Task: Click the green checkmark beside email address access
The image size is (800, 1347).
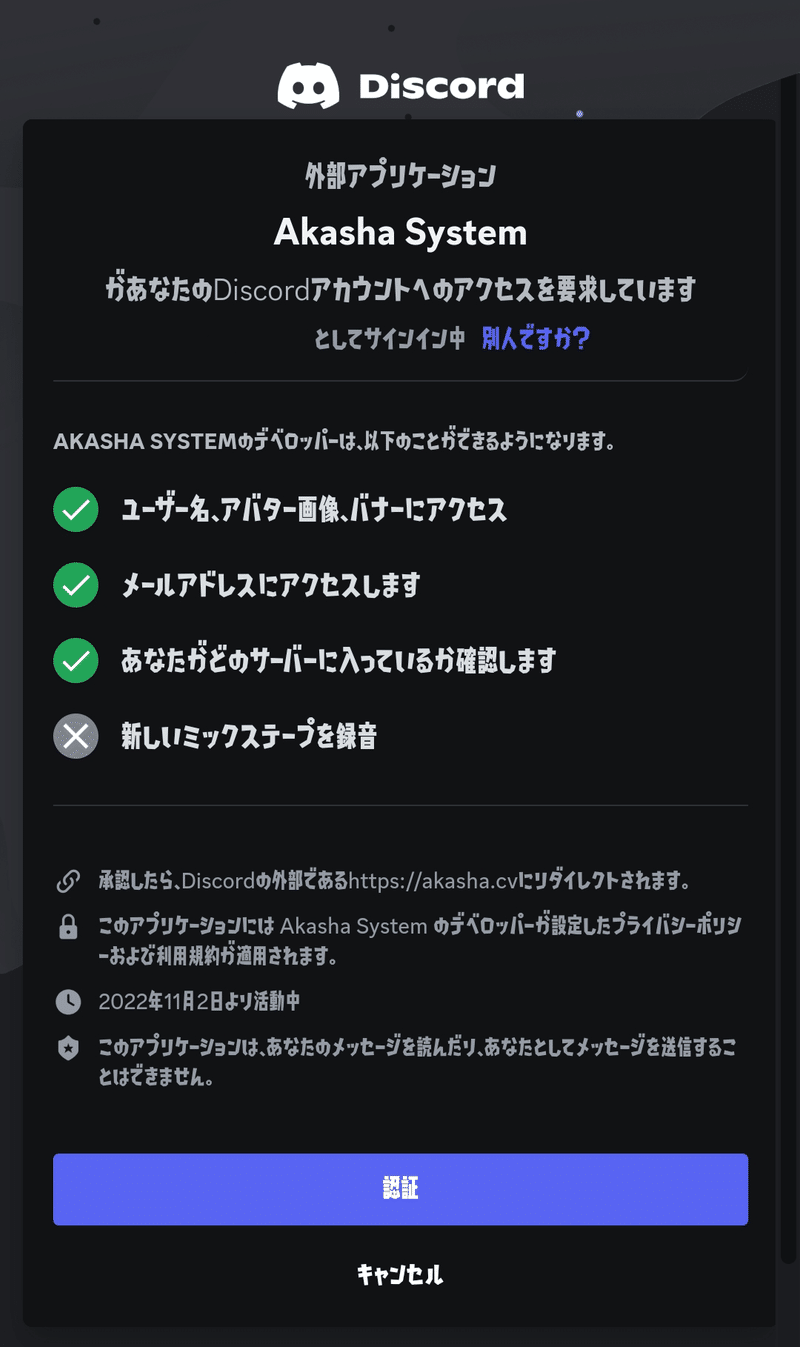Action: click(76, 585)
